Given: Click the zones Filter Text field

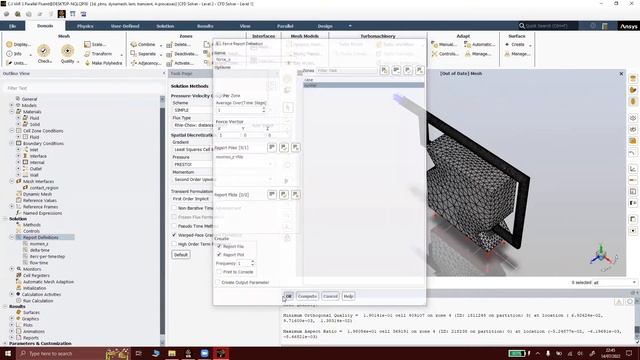Looking at the screenshot, I should click(x=346, y=71).
